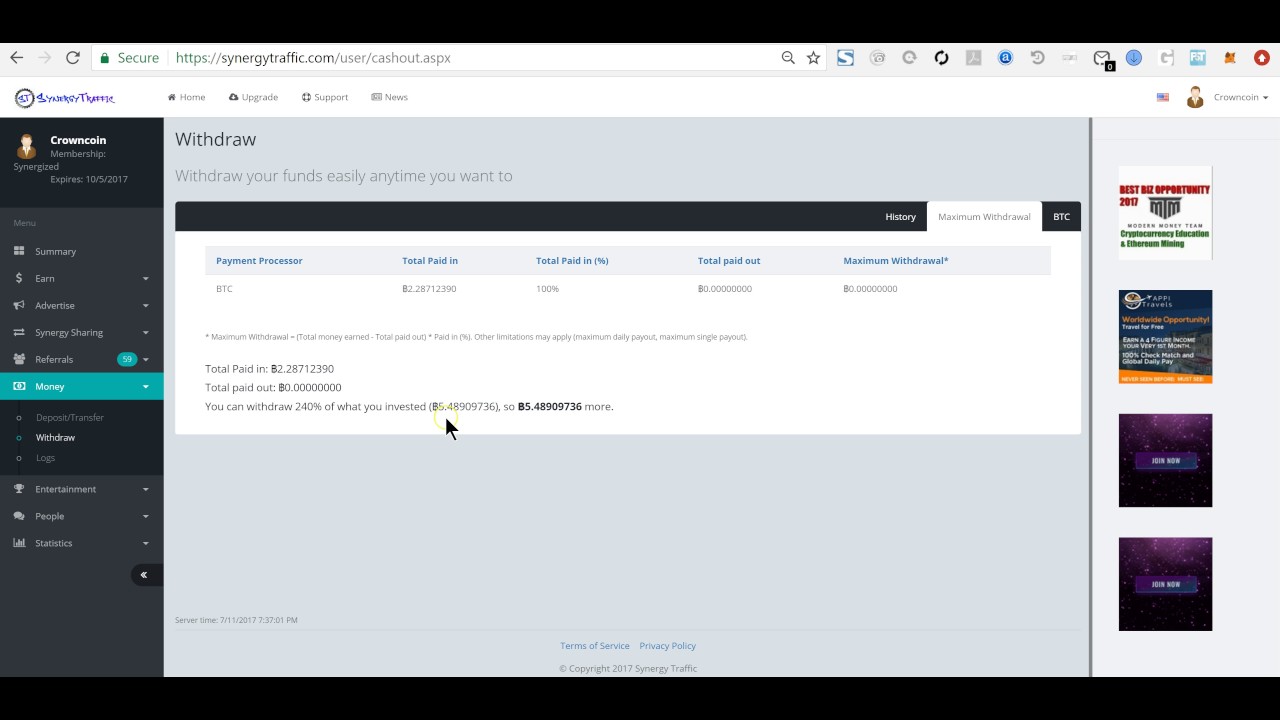Click the US flag language icon

pyautogui.click(x=1163, y=97)
